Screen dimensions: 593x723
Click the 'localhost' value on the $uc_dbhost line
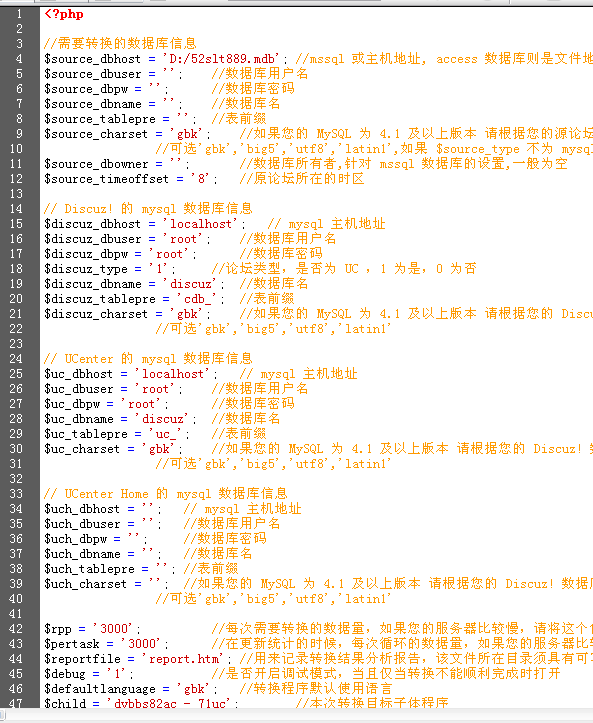[x=172, y=374]
